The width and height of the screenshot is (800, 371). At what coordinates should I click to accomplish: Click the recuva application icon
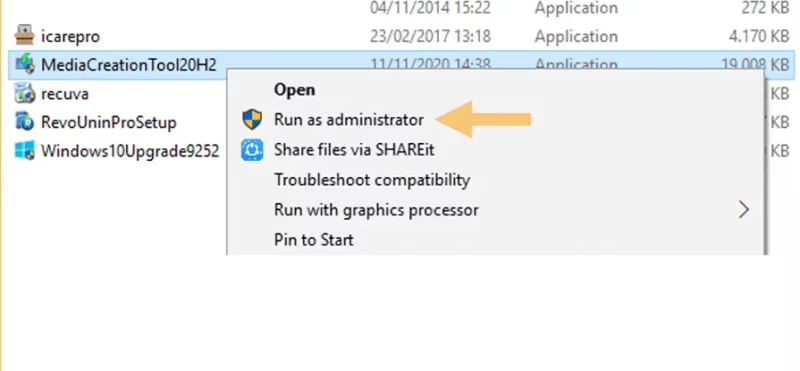[x=24, y=94]
